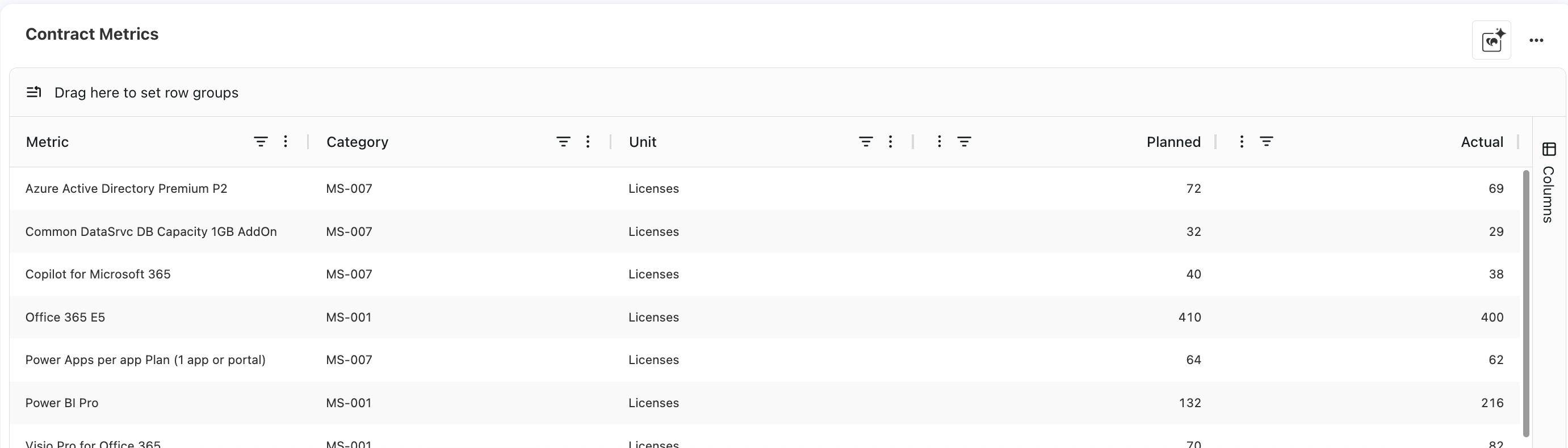
Task: Click Licenses unit in the Azure row
Action: click(654, 189)
